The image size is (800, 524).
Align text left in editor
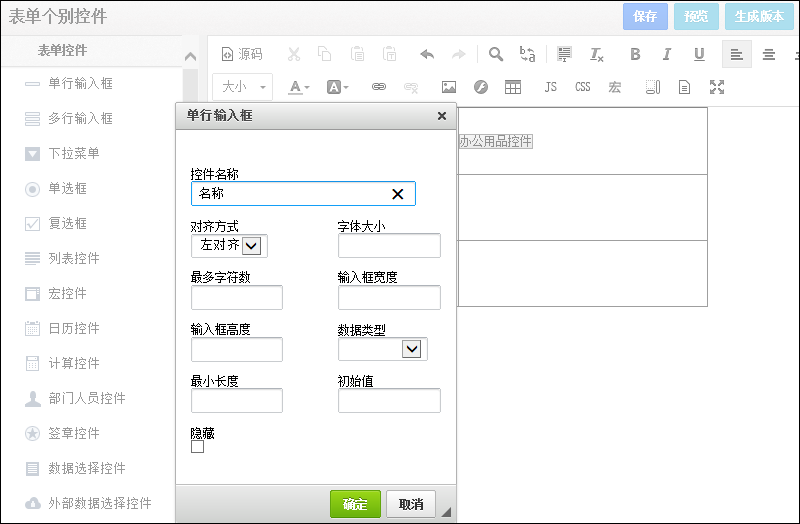pos(736,54)
